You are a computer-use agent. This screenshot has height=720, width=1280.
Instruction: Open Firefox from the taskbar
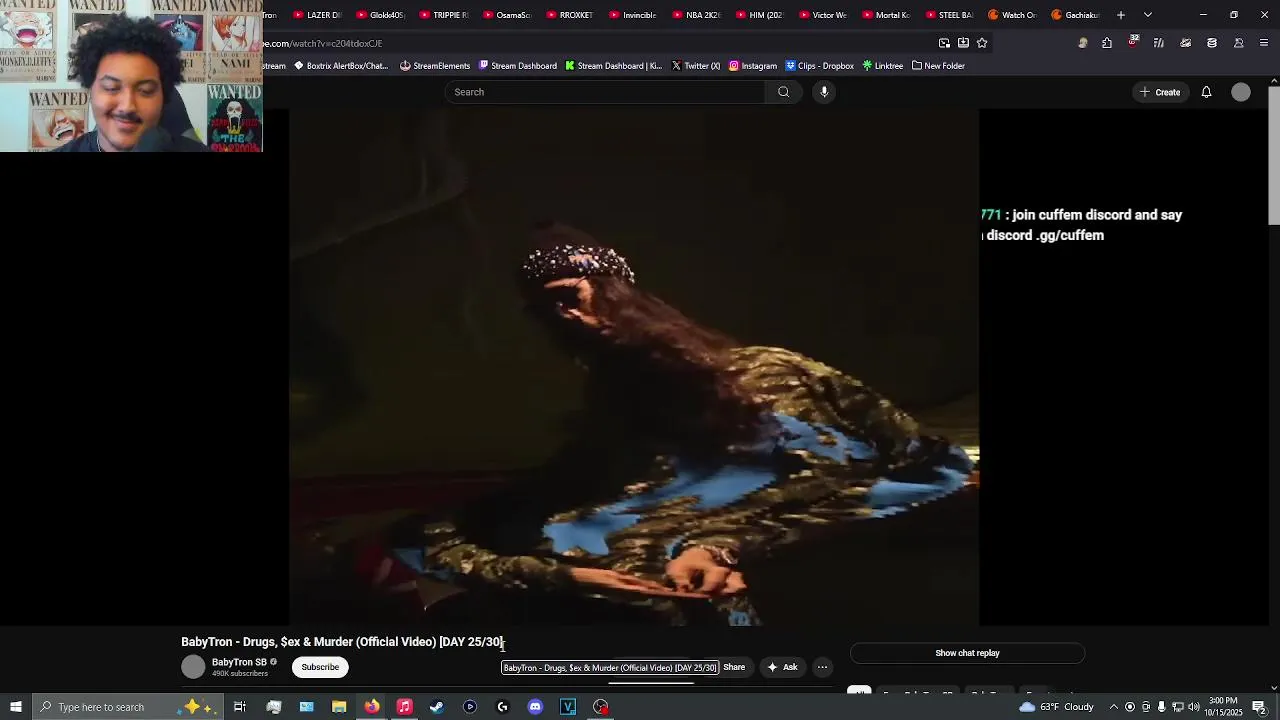[x=372, y=707]
